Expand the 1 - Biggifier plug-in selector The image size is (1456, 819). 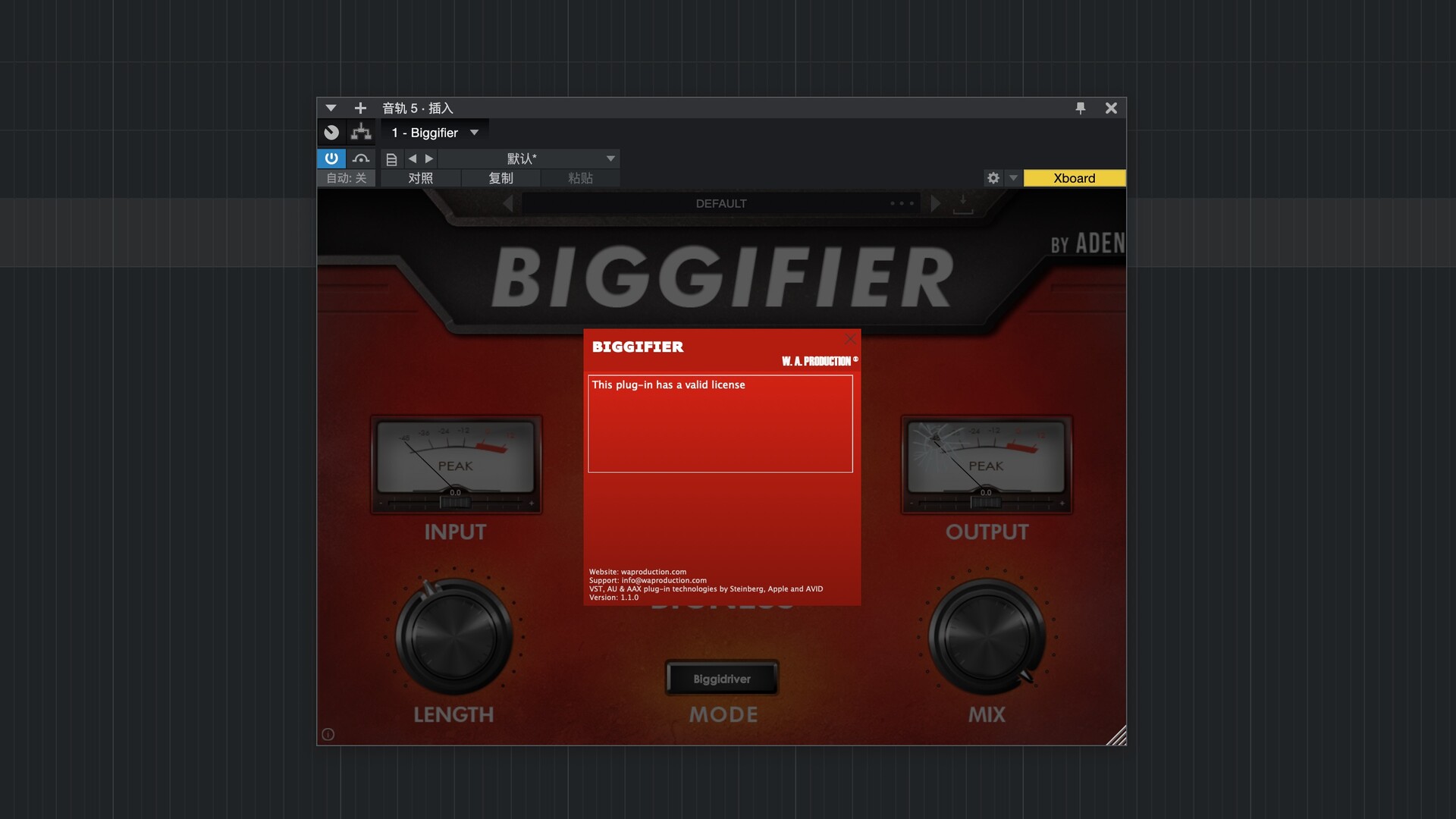pyautogui.click(x=435, y=133)
